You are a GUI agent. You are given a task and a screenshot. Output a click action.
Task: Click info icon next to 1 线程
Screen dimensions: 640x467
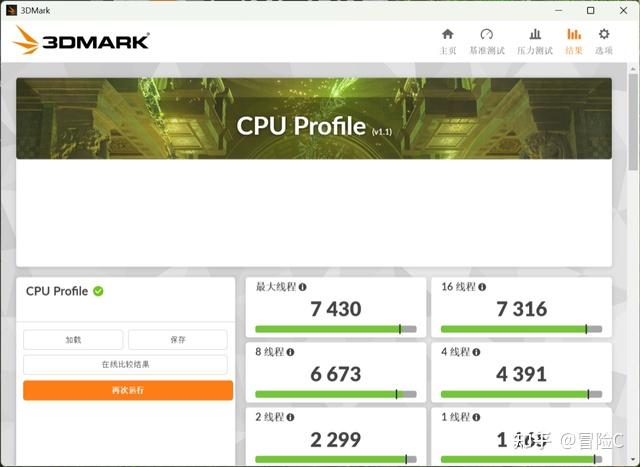point(476,417)
